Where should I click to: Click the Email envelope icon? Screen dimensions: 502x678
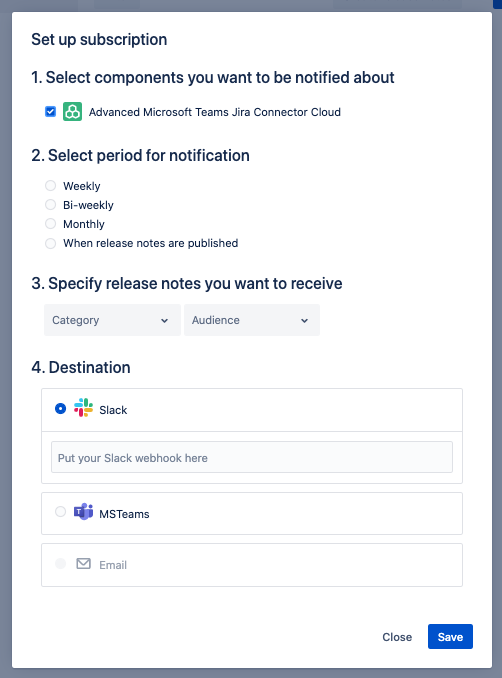pos(83,563)
